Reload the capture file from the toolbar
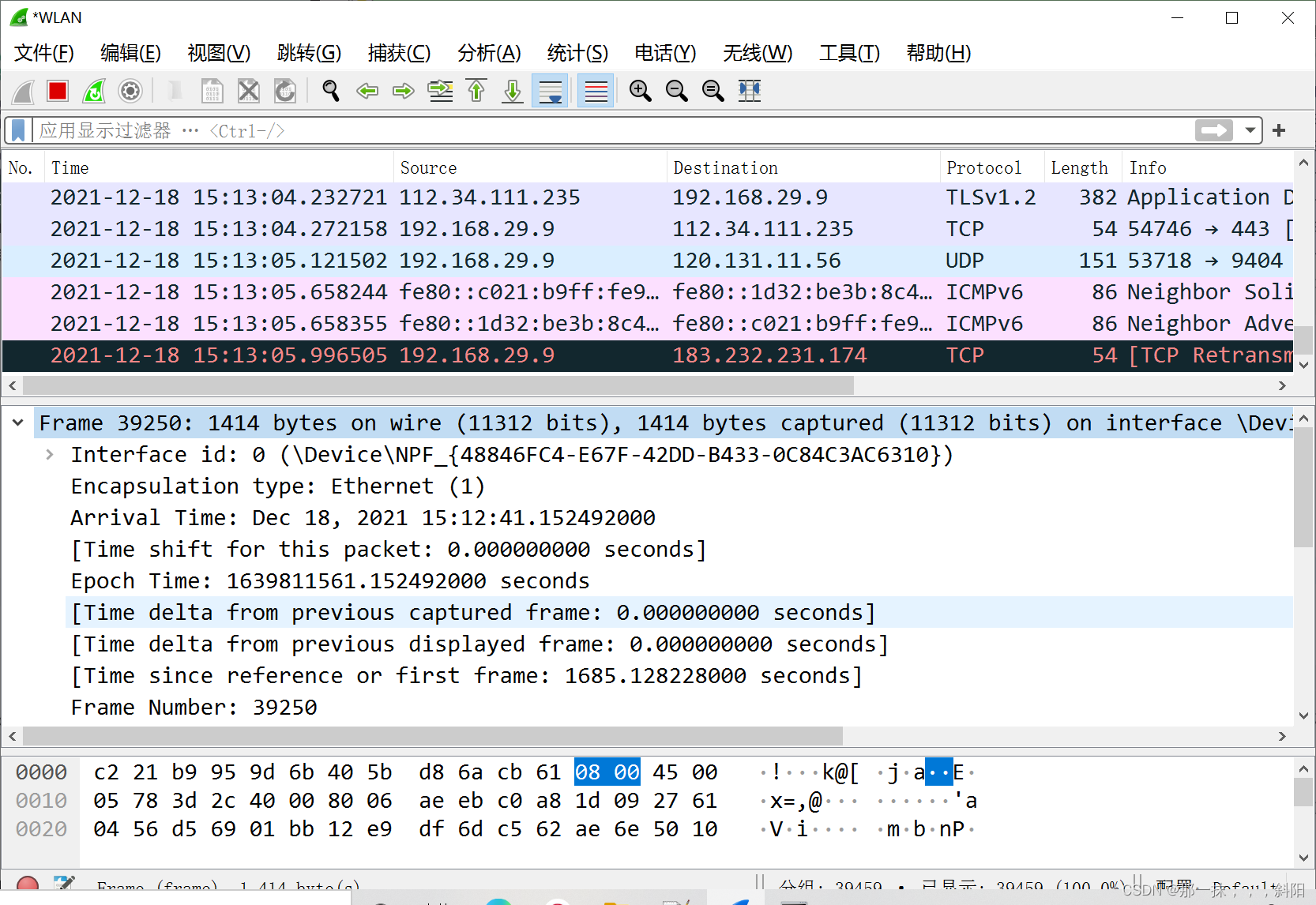 [285, 92]
